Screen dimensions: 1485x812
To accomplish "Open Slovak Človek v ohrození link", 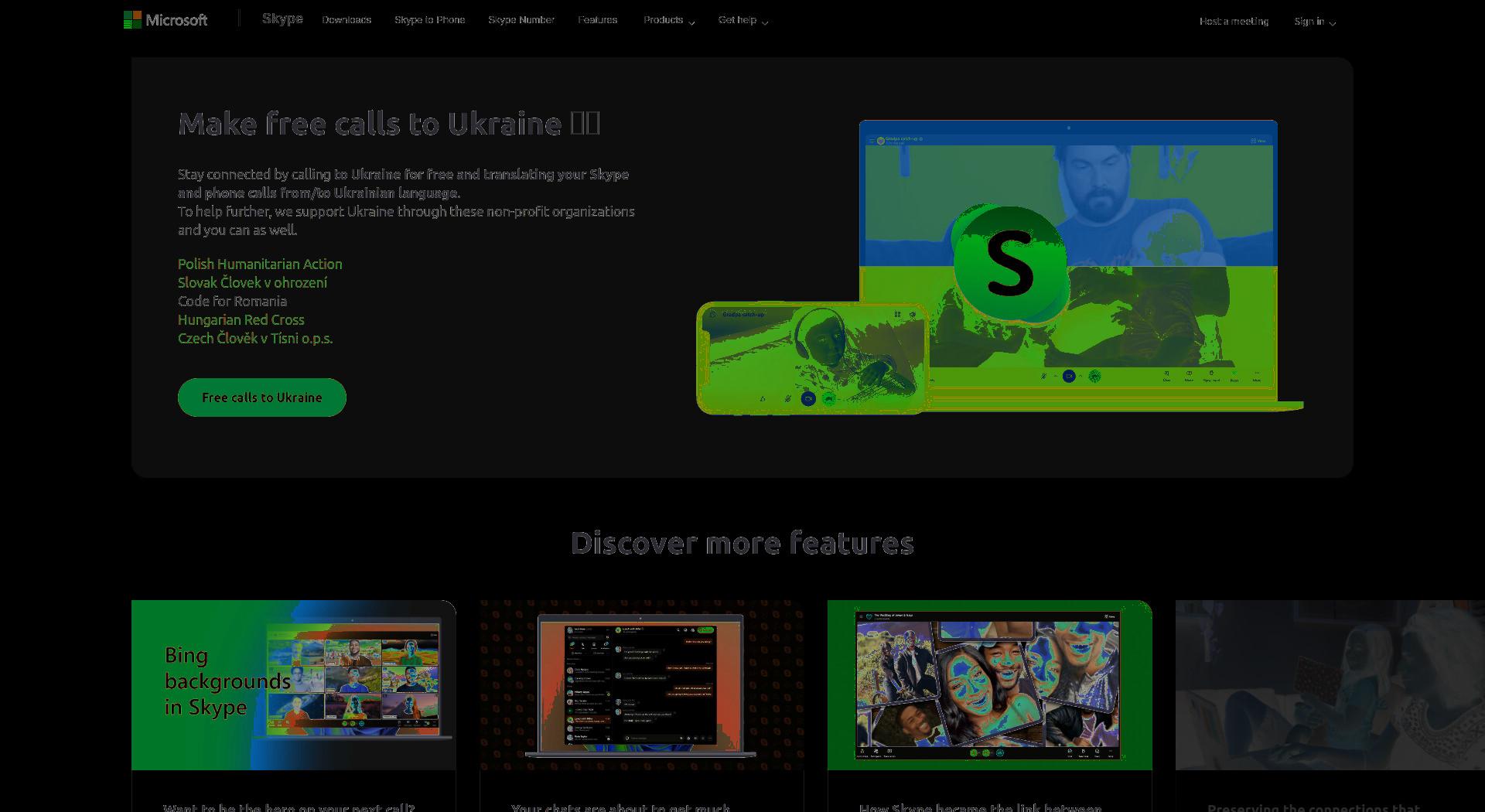I will (252, 282).
